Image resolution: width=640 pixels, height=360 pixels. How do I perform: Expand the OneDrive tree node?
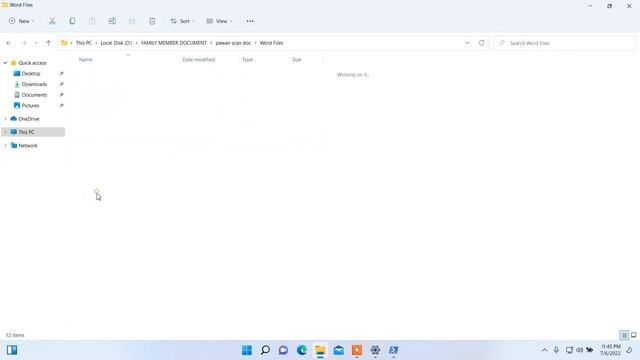click(5, 119)
